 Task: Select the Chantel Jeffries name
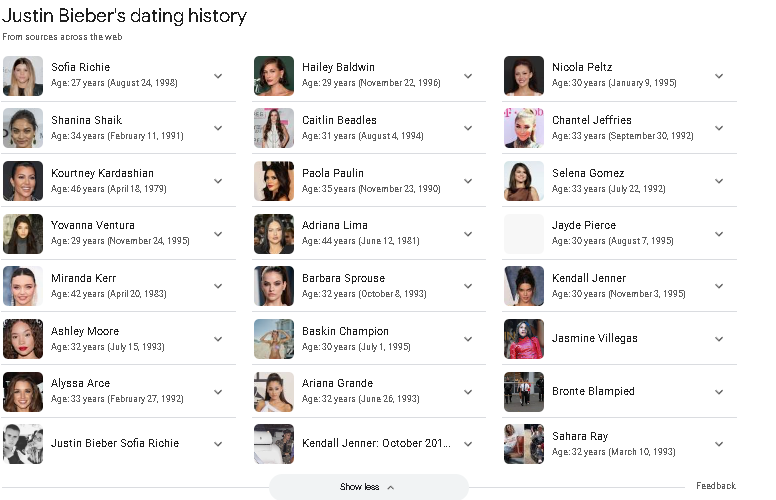[x=591, y=120]
